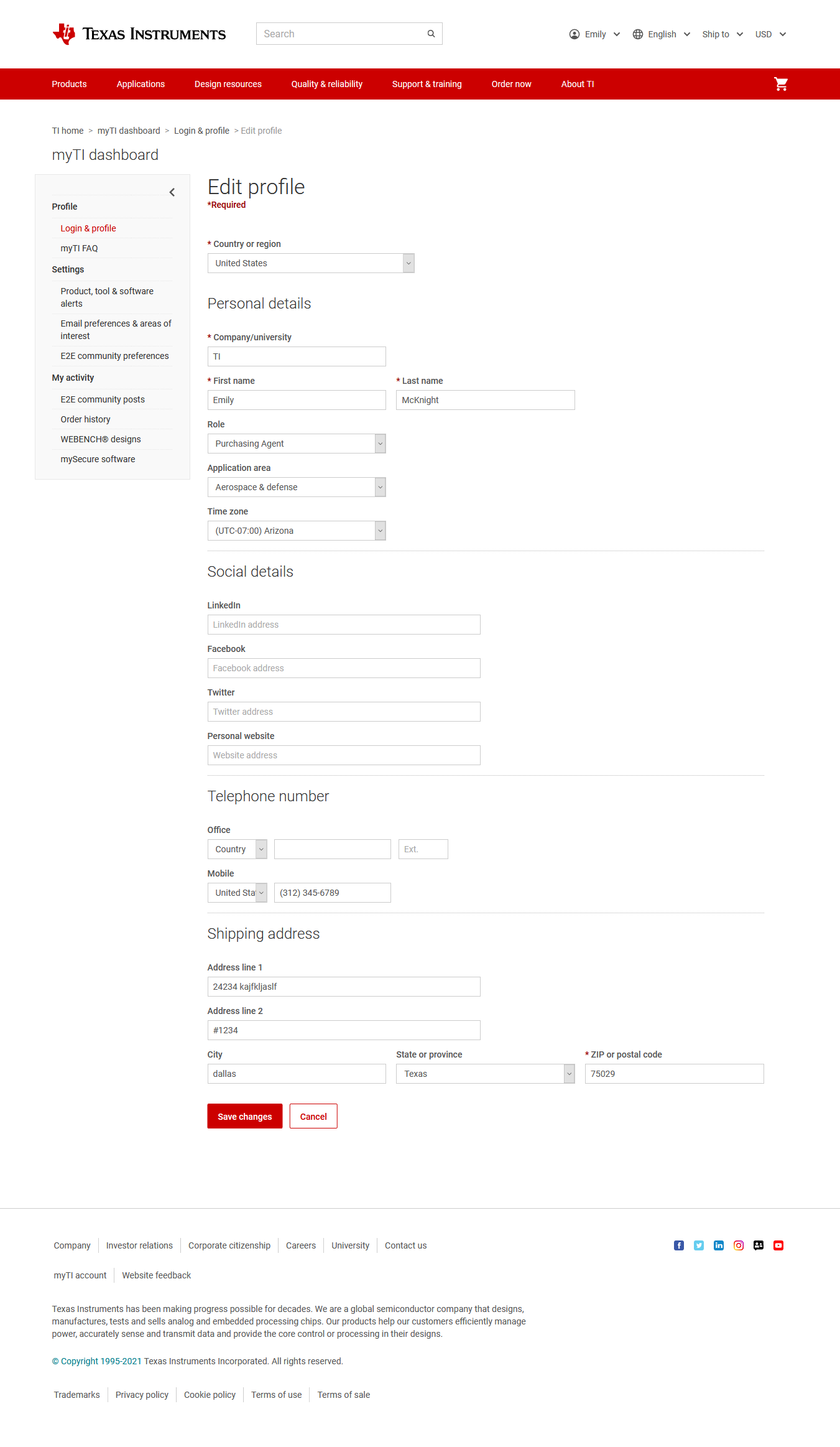Click the Save changes button
The image size is (840, 1447).
pos(245,1117)
